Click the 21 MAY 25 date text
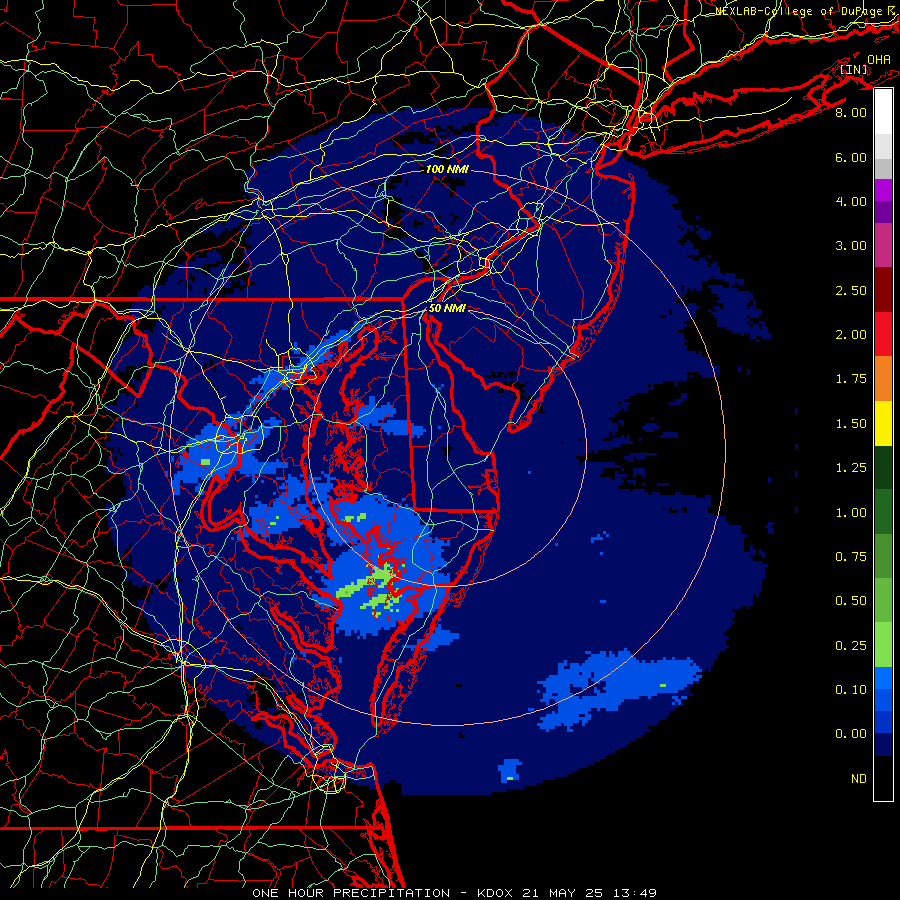 tap(562, 893)
